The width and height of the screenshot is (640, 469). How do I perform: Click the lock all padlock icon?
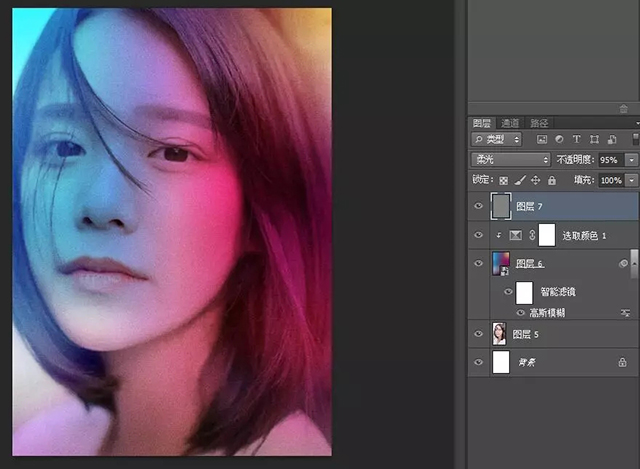[551, 180]
